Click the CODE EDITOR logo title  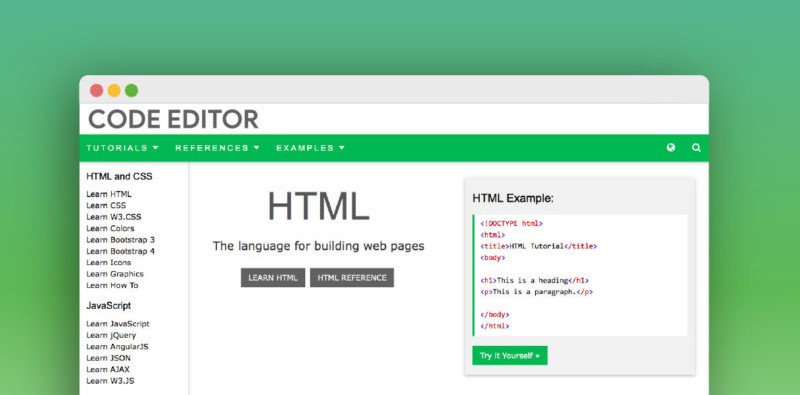tap(173, 119)
